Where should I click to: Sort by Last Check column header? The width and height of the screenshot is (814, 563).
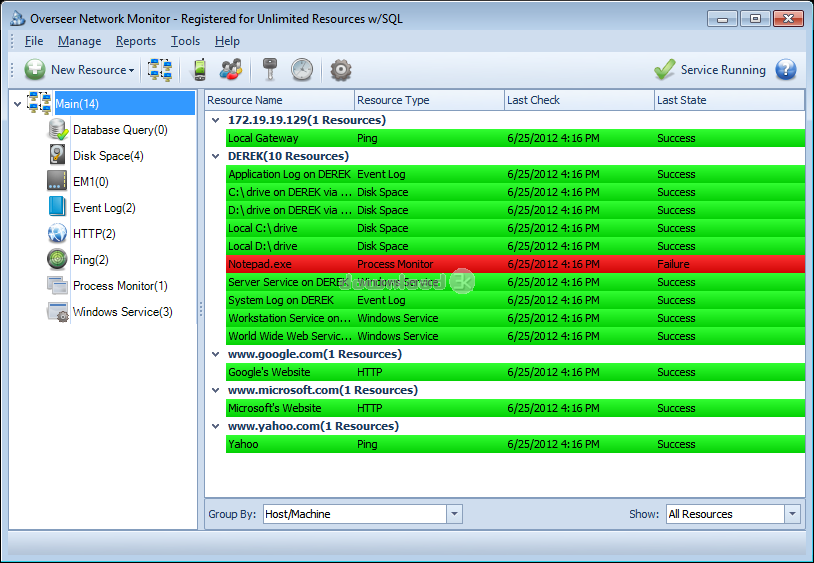click(579, 100)
